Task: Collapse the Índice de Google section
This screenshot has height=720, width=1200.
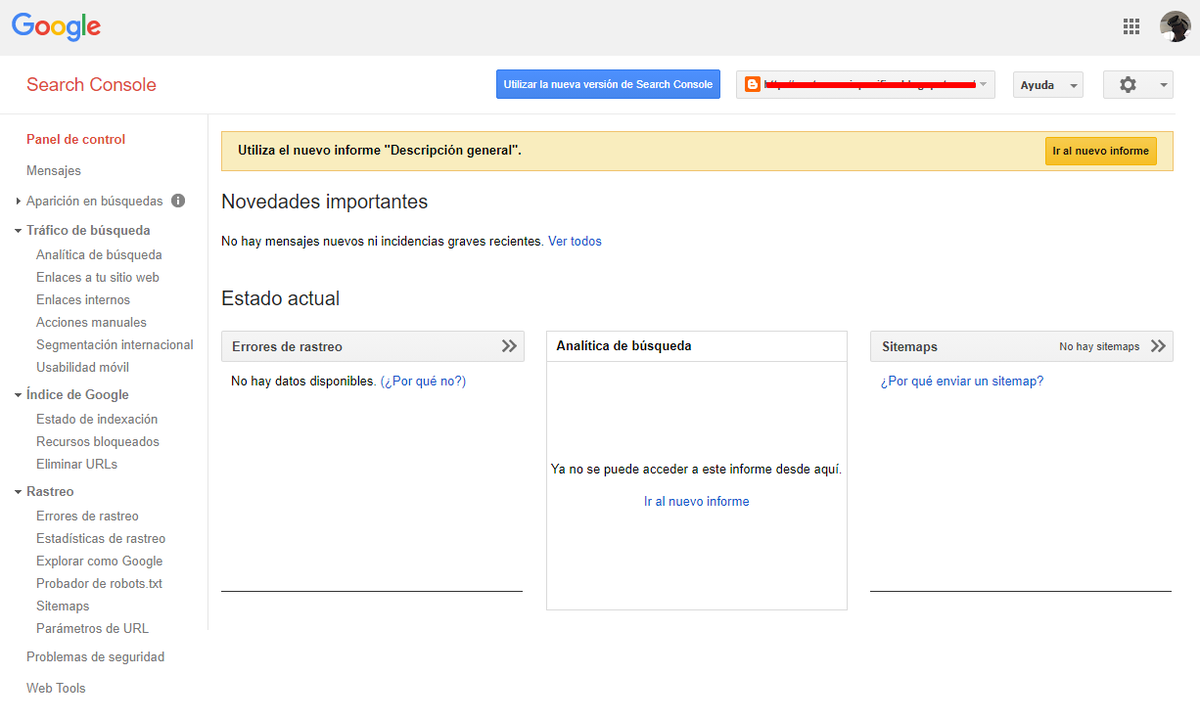Action: click(18, 395)
